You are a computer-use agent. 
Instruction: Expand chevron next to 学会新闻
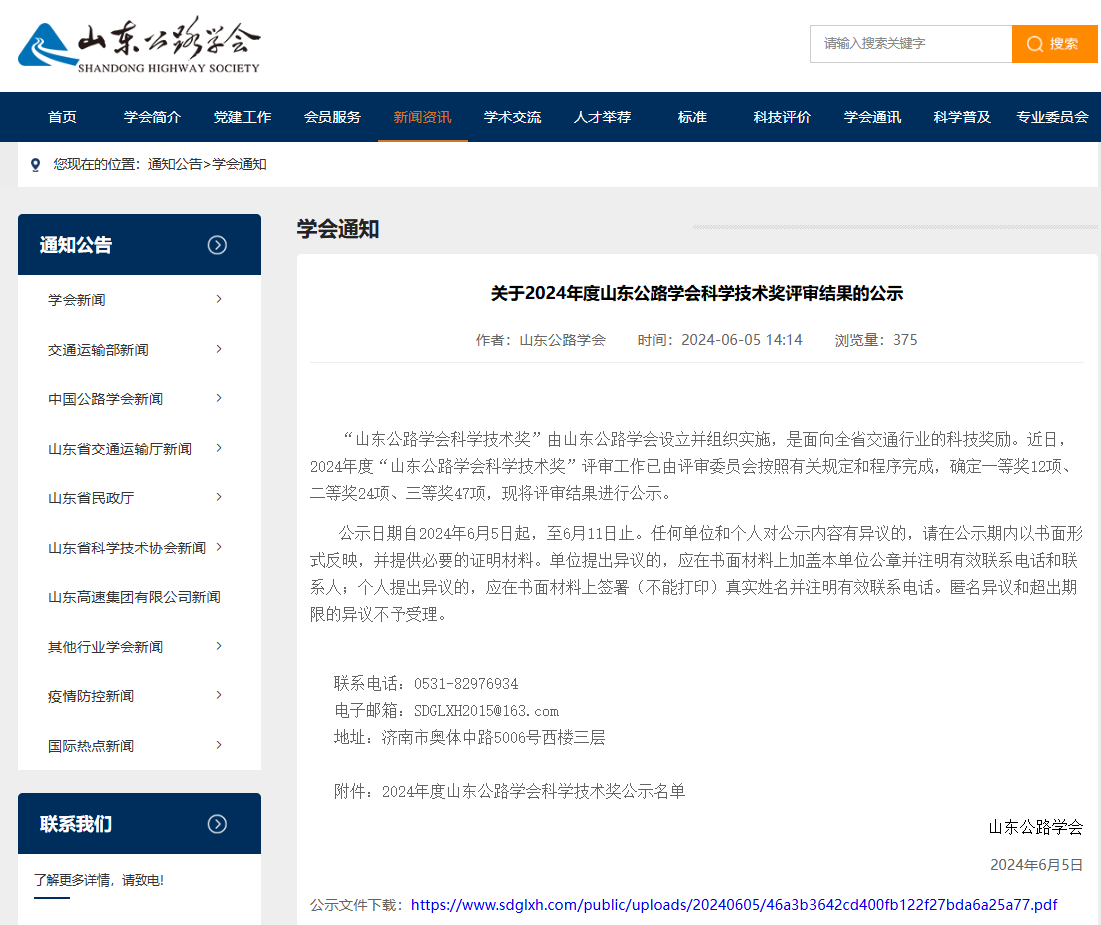219,299
